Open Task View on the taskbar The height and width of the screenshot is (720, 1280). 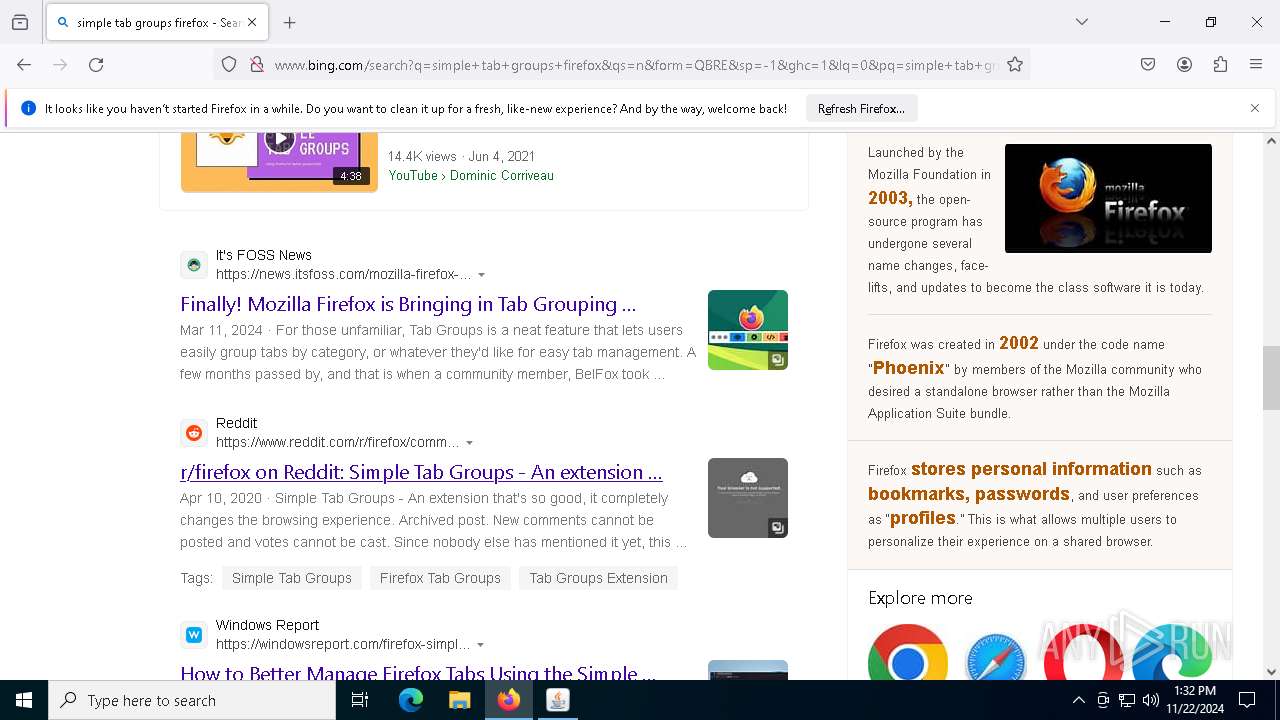coord(360,700)
